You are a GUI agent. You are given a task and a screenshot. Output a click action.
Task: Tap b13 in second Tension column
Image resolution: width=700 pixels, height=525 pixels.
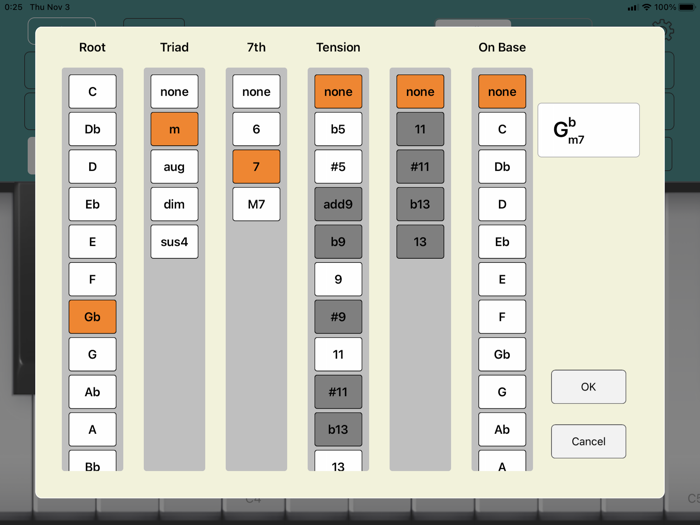tap(420, 204)
